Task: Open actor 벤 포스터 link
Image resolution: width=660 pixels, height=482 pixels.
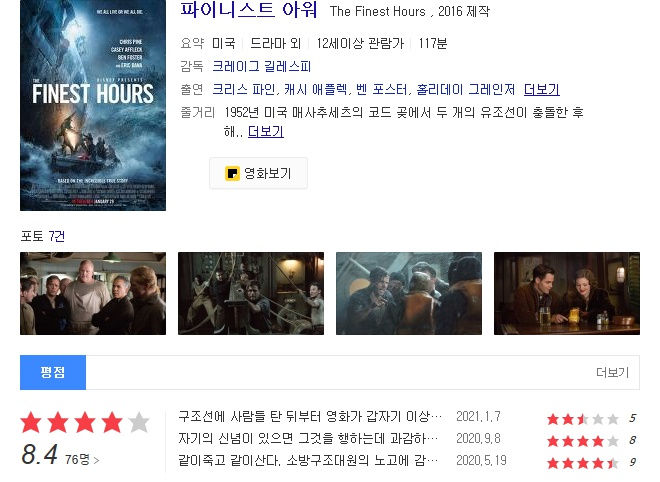Action: pos(381,89)
